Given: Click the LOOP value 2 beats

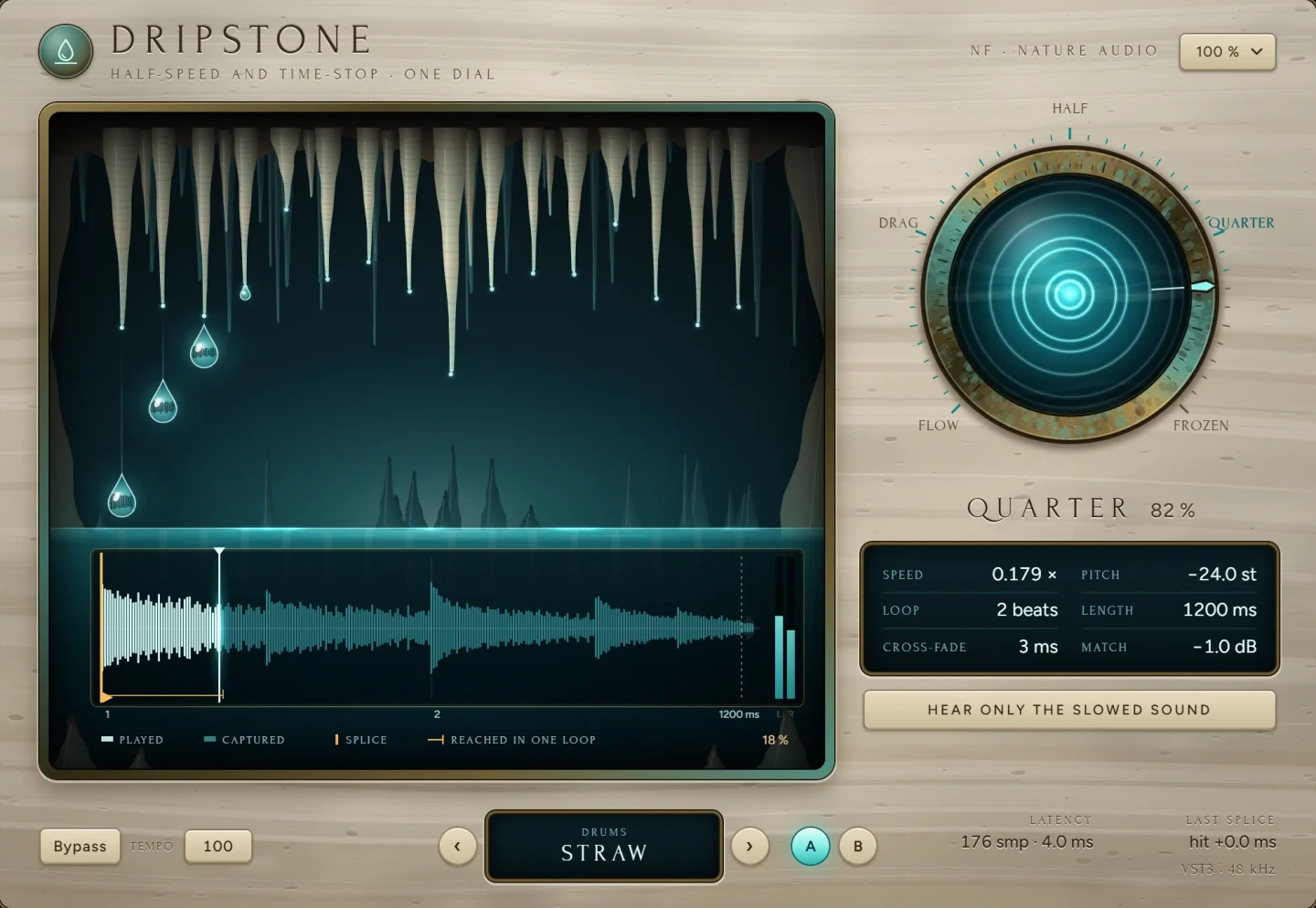Looking at the screenshot, I should 1027,609.
